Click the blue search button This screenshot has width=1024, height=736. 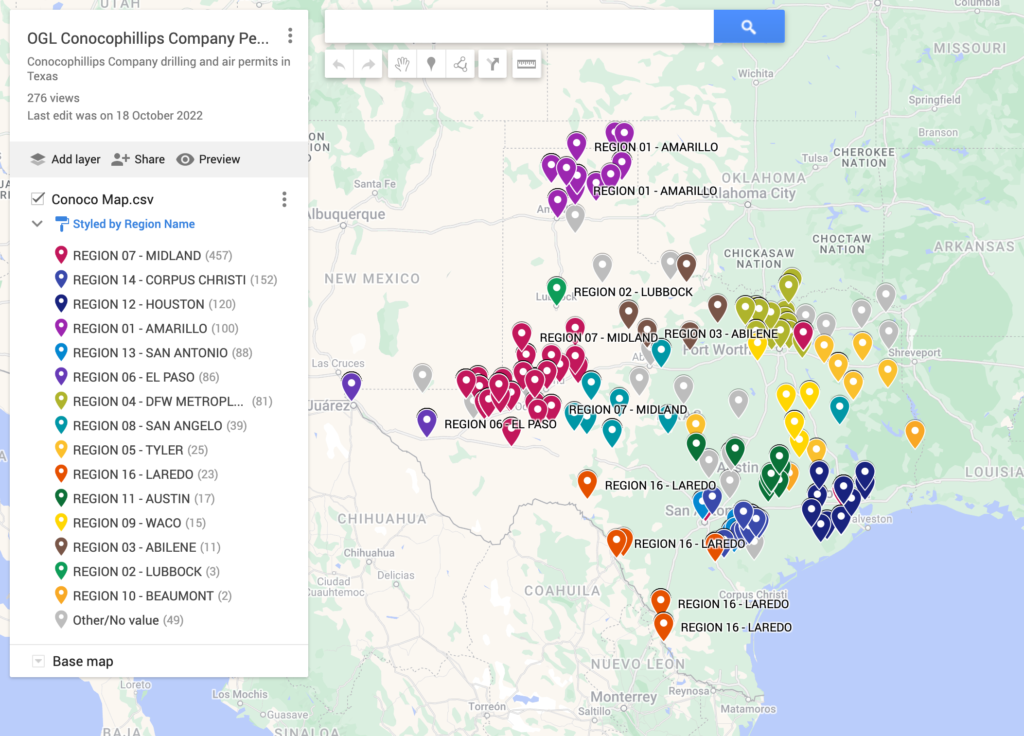748,27
